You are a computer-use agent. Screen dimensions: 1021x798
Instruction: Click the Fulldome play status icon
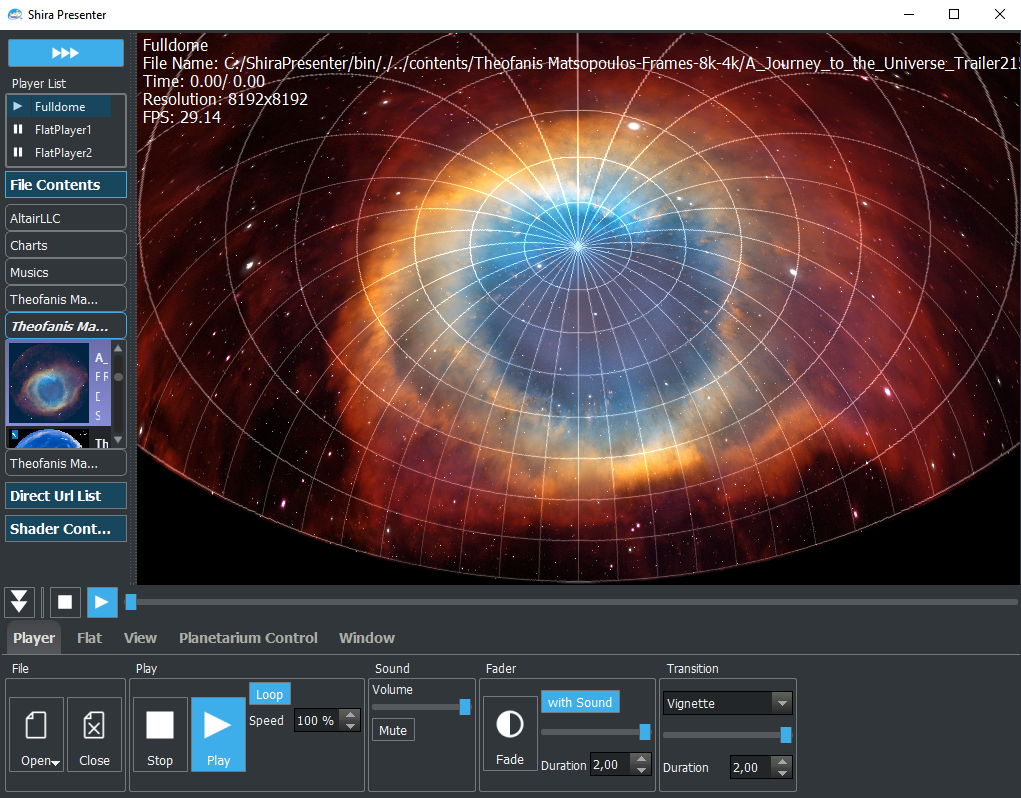(18, 106)
